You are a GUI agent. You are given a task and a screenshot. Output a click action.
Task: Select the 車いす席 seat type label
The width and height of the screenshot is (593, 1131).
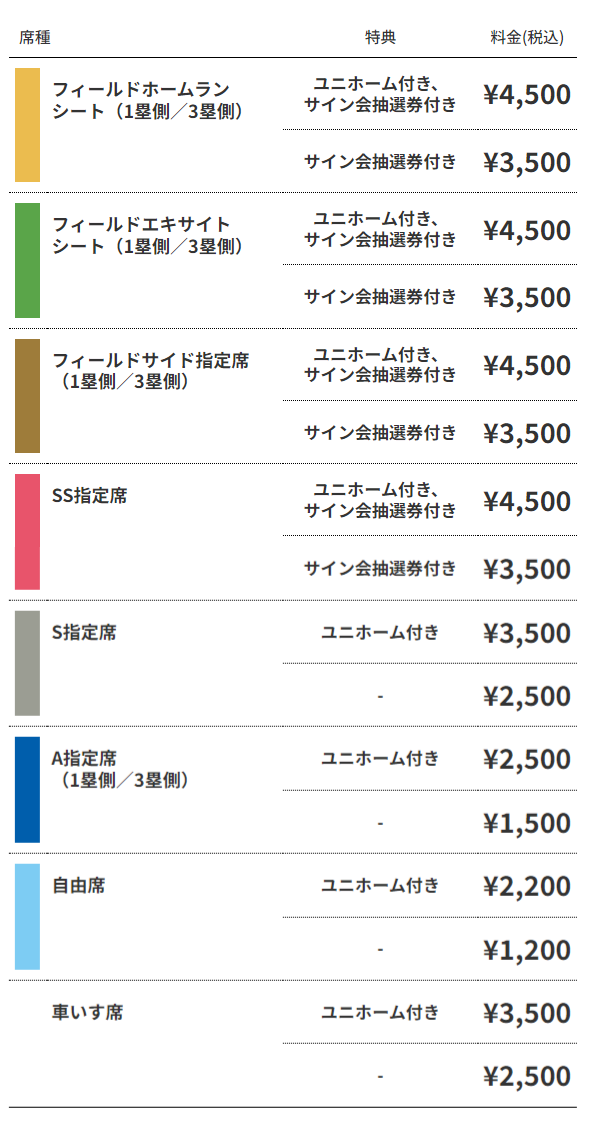tap(87, 1012)
